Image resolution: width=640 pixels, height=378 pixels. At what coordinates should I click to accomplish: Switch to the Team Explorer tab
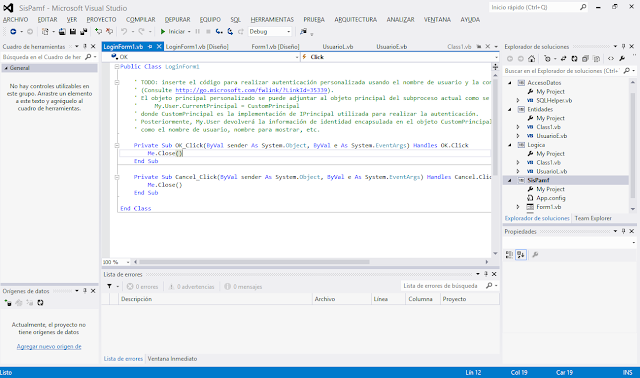593,218
